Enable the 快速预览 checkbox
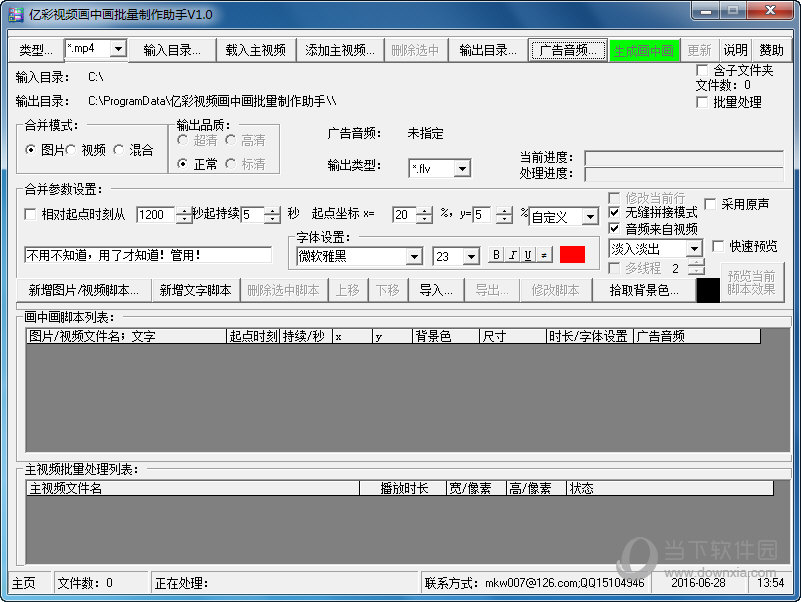Screen dimensions: 801x602 click(718, 247)
